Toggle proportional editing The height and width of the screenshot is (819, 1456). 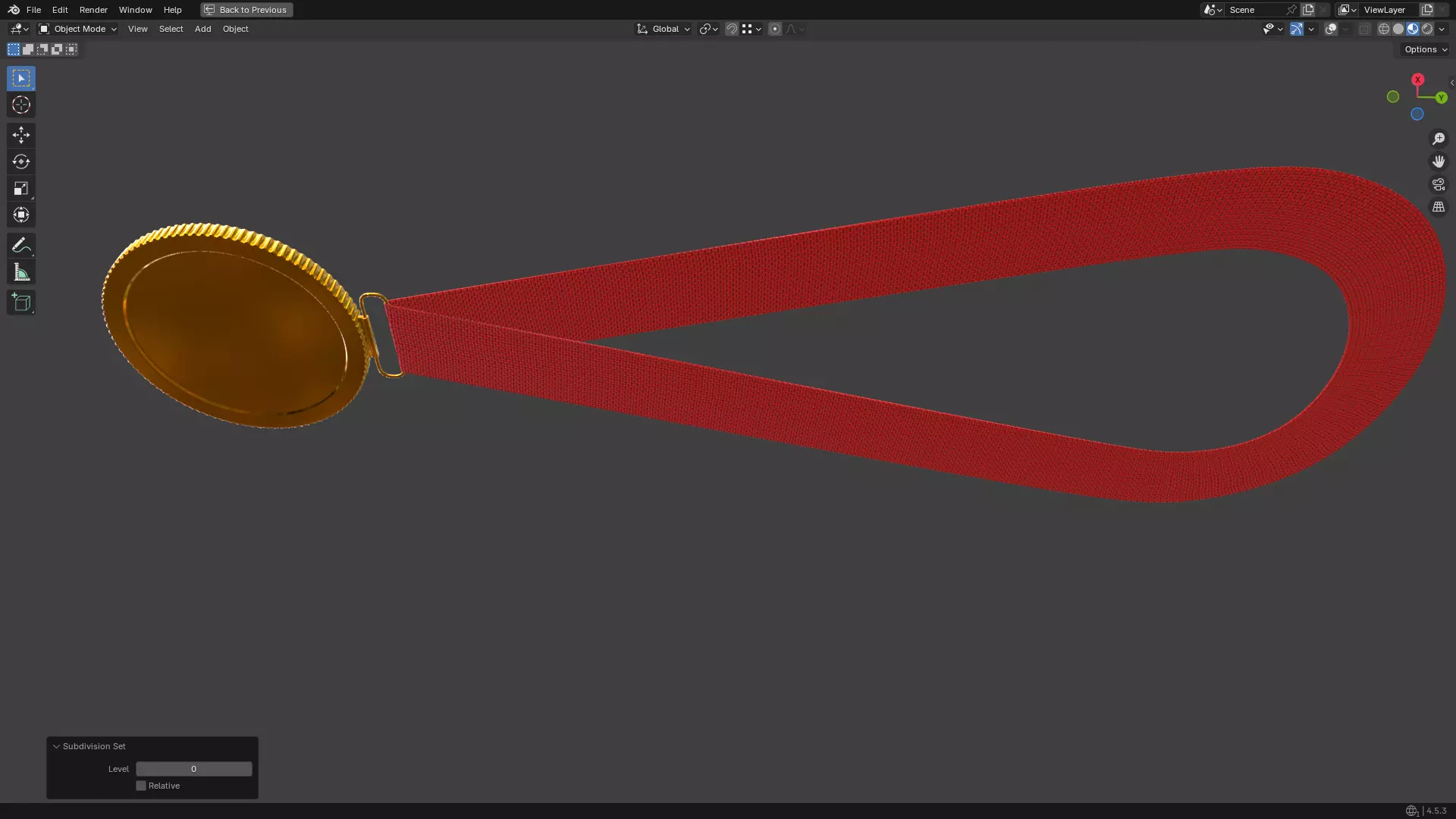pyautogui.click(x=774, y=29)
